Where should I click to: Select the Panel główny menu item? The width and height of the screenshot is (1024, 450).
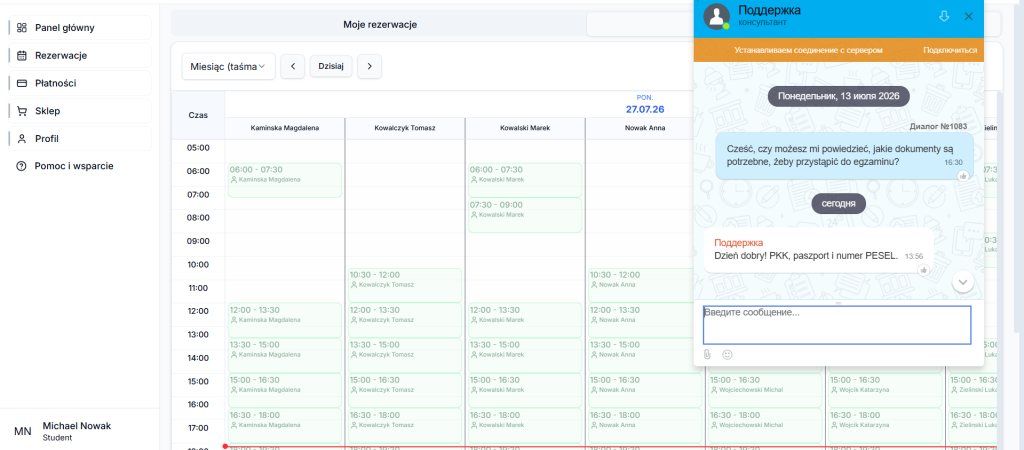(80, 27)
